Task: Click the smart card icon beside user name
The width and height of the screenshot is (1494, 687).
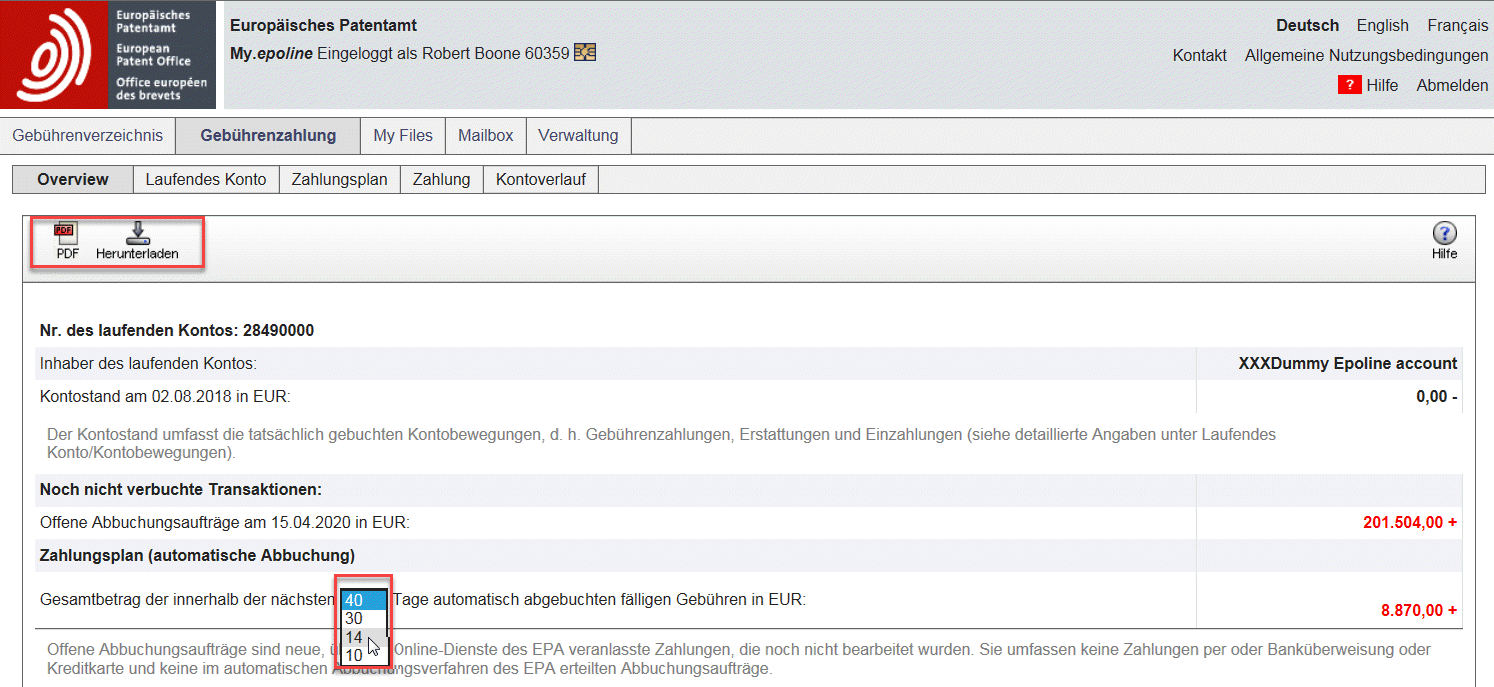Action: [585, 52]
